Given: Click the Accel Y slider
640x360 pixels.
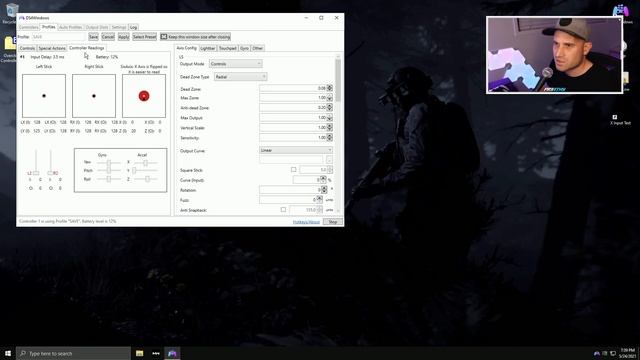Looking at the screenshot, I should [x=145, y=171].
